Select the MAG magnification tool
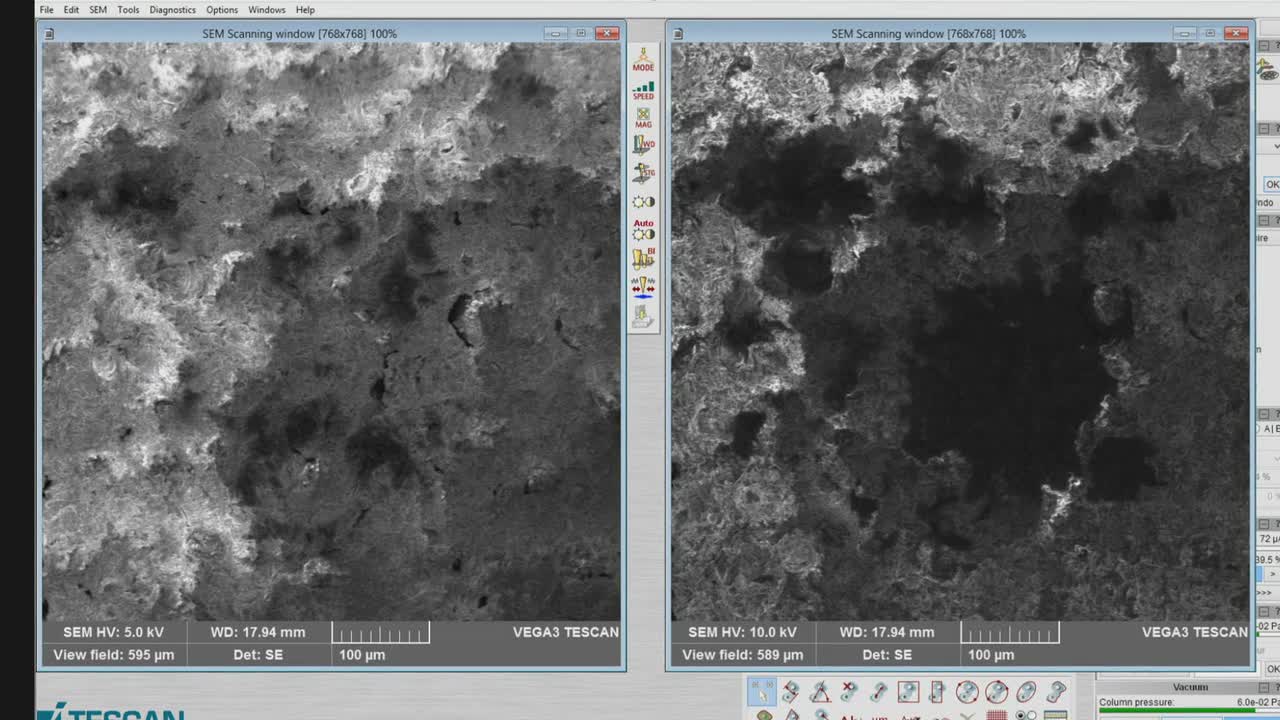1280x720 pixels. pyautogui.click(x=643, y=118)
